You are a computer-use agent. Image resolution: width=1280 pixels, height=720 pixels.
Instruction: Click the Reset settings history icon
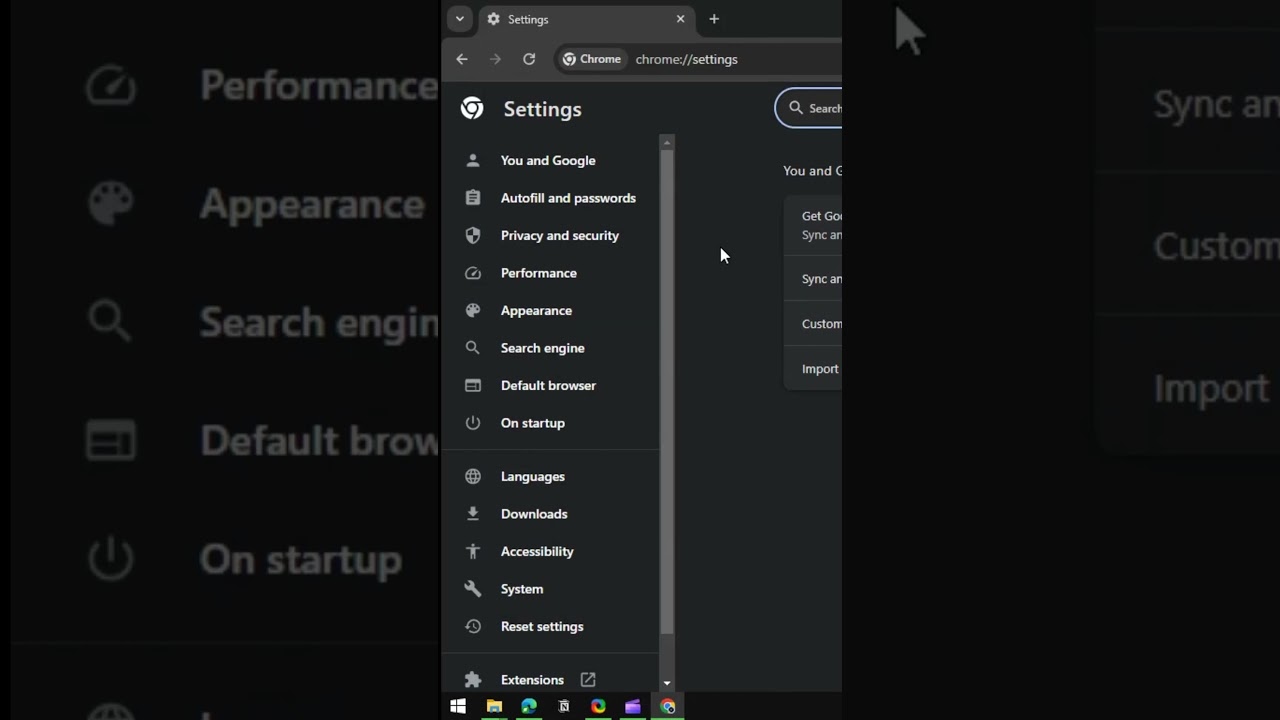[x=473, y=626]
